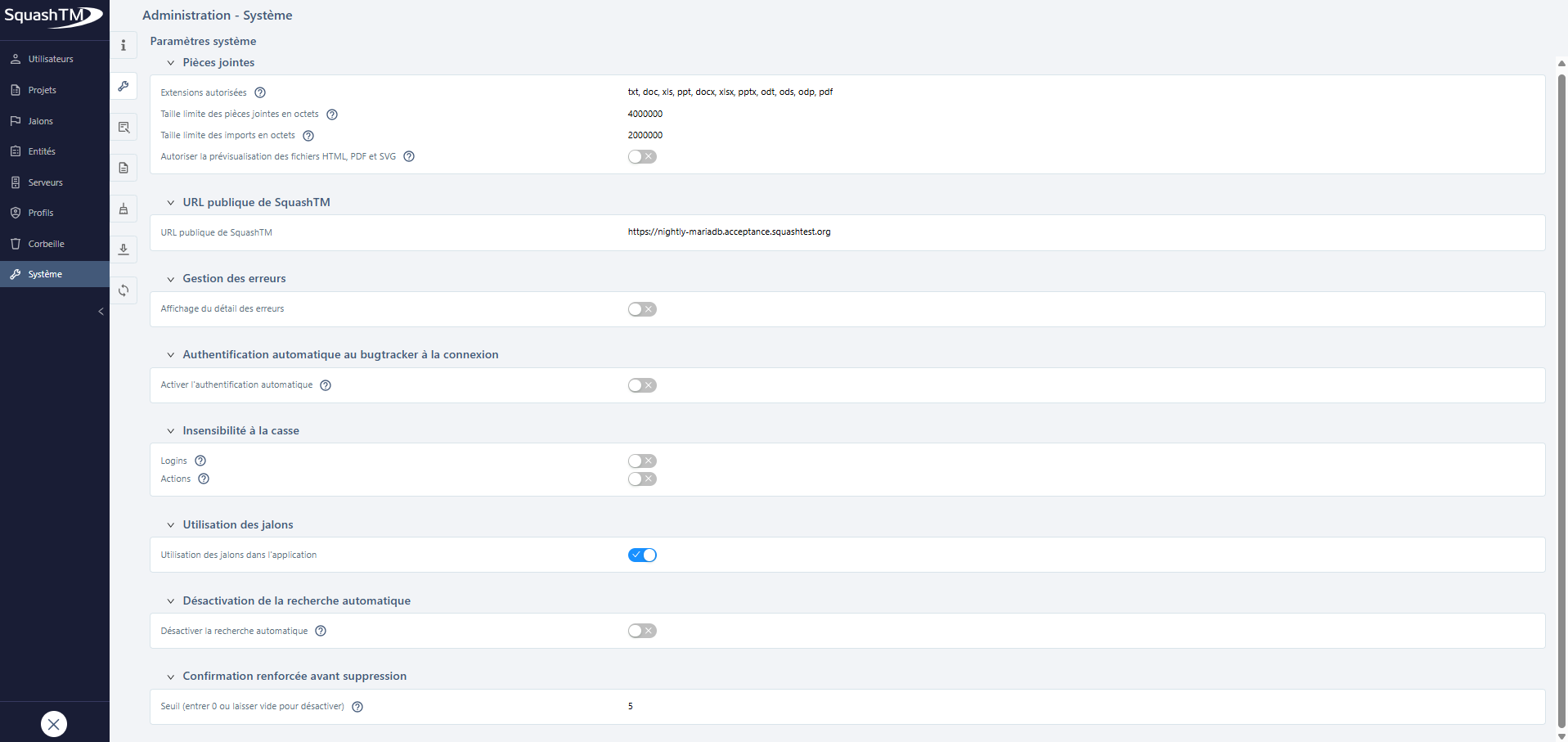Viewport: 1568px width, 742px height.
Task: Click the help icon next to Logins
Action: [x=200, y=461]
